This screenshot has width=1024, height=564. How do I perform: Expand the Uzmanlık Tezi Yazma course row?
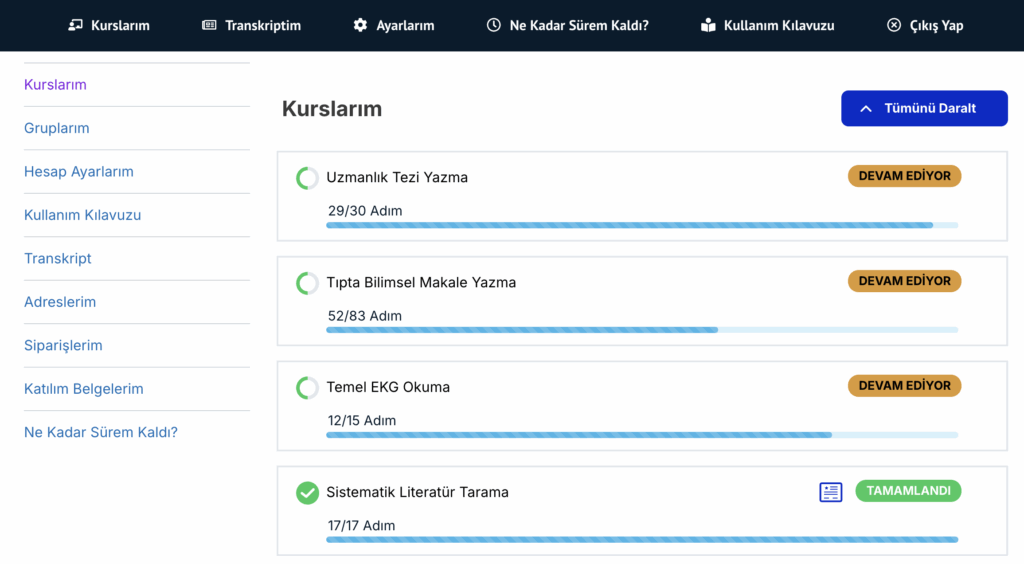[397, 178]
